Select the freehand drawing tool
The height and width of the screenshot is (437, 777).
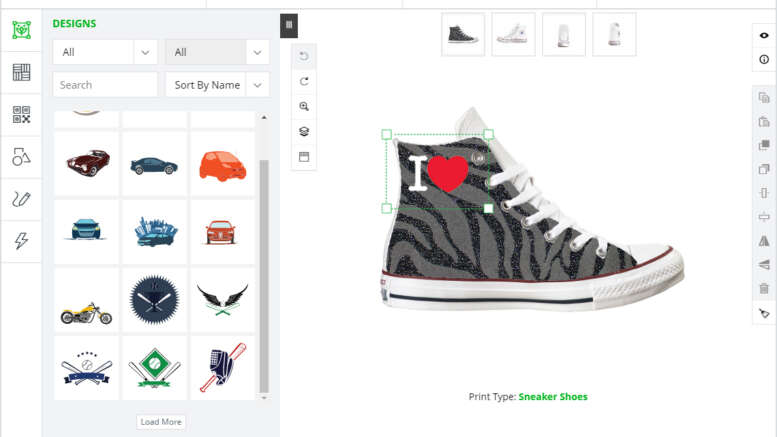coord(21,199)
